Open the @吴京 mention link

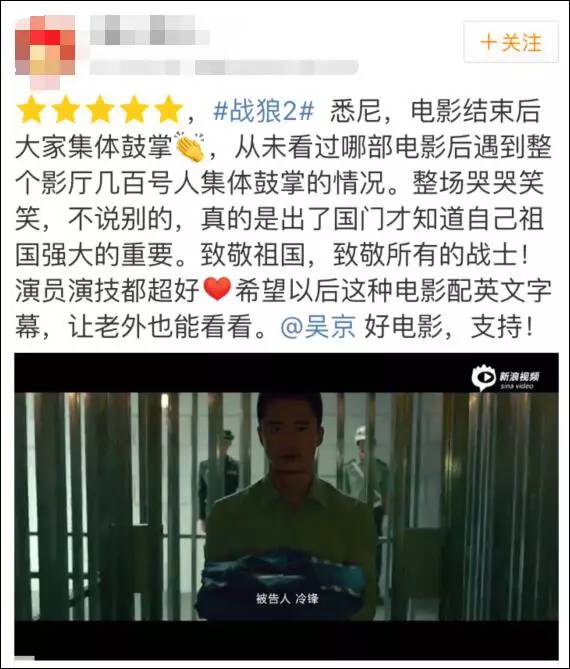[x=318, y=327]
